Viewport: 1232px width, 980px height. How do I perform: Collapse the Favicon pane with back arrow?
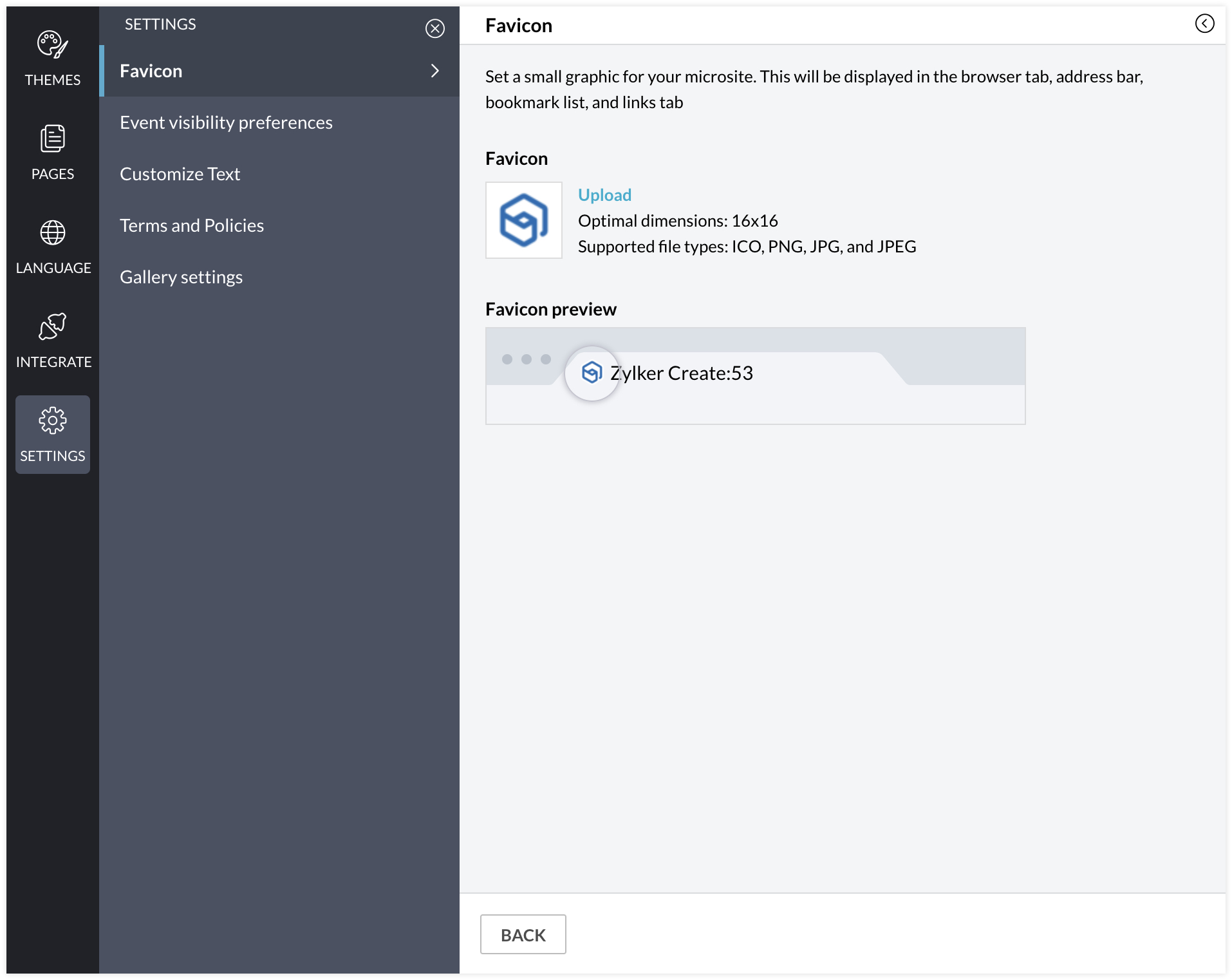tap(1204, 24)
